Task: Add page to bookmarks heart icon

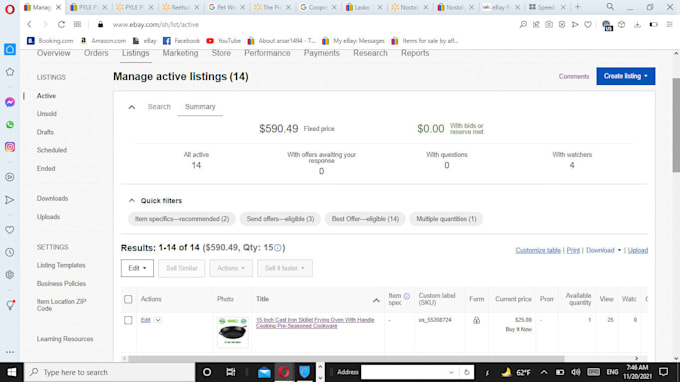Action: tap(588, 25)
